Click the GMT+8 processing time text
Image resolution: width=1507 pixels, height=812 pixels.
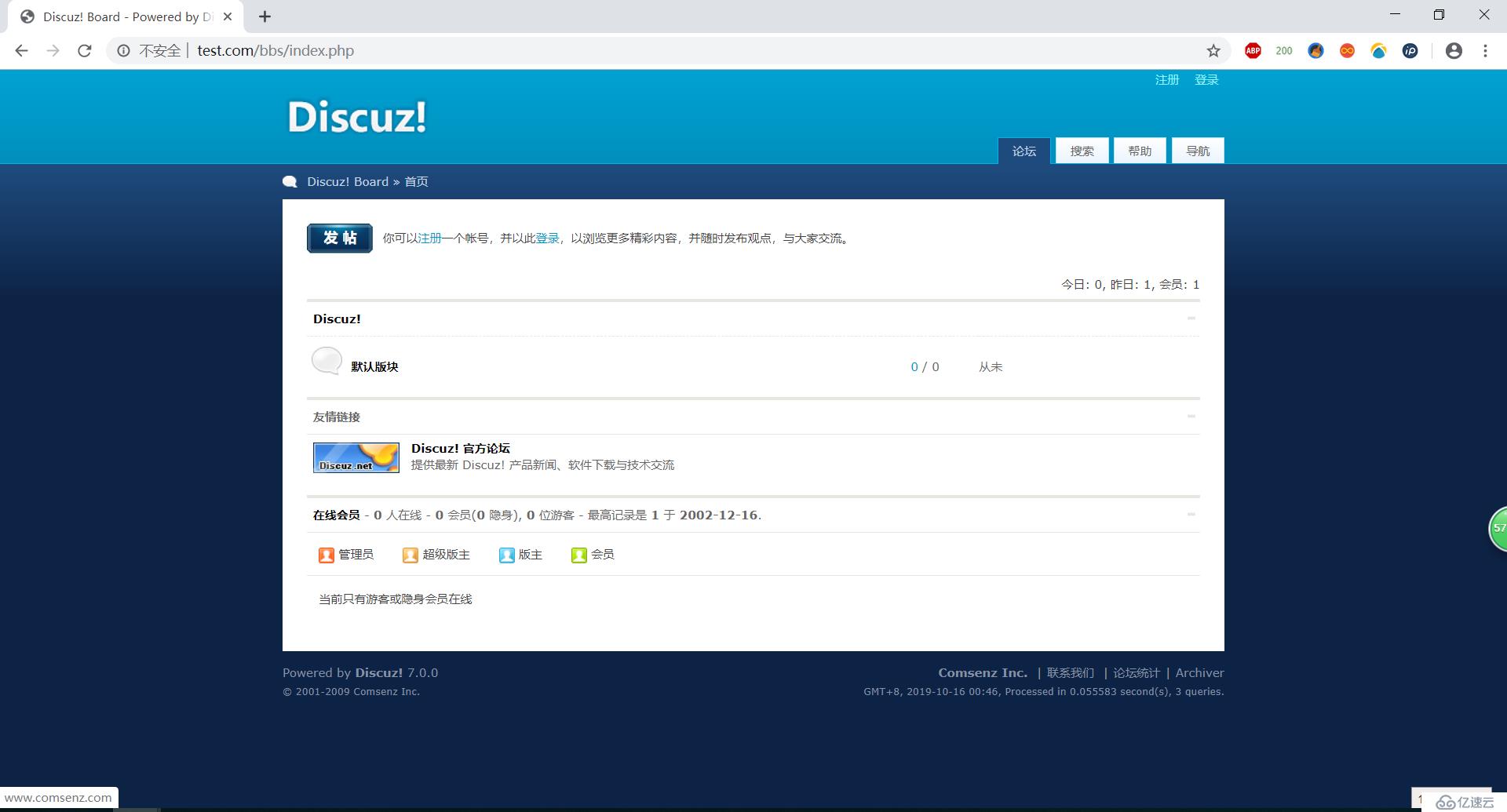click(x=1044, y=692)
